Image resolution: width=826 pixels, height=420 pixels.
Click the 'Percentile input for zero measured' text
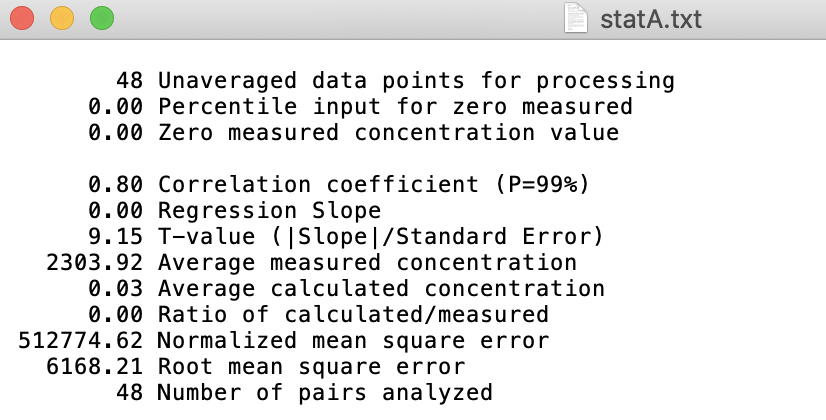tap(394, 106)
